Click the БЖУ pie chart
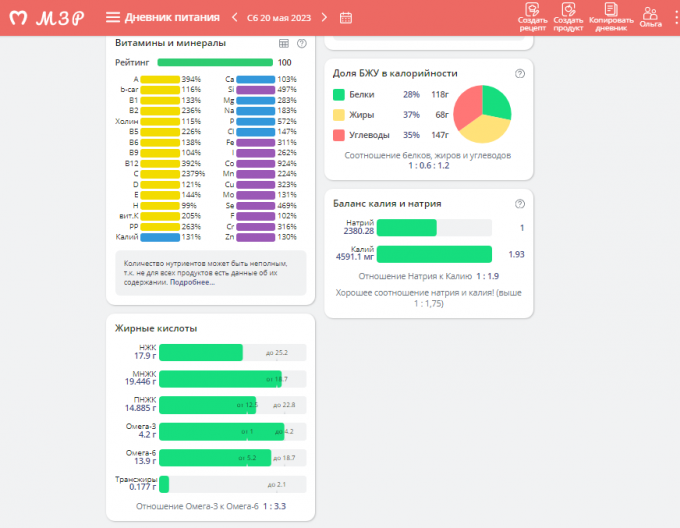The image size is (680, 528). (x=482, y=113)
